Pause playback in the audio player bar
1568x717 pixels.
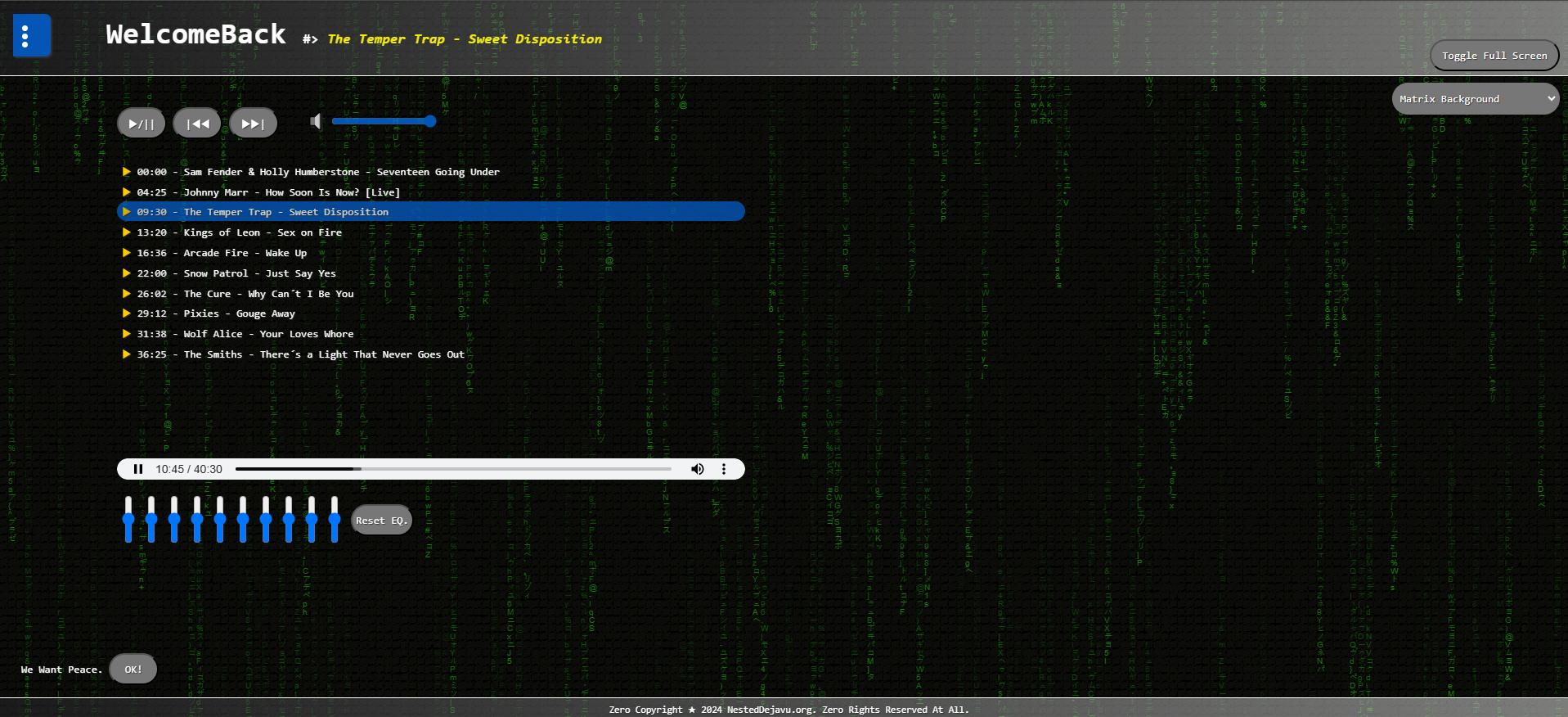[138, 469]
